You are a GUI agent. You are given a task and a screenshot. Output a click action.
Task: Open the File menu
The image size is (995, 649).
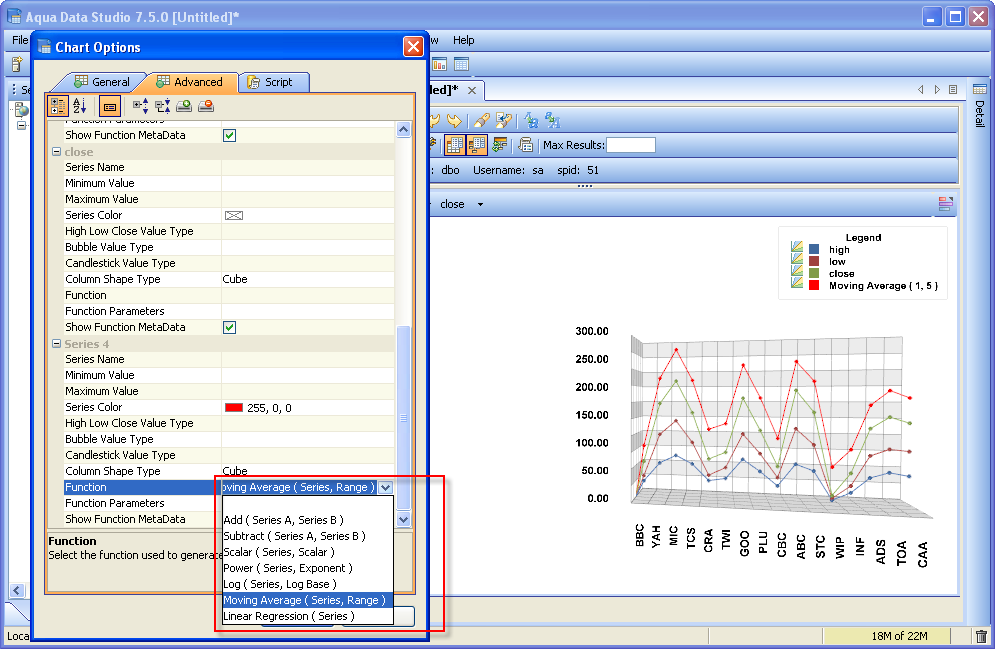pos(20,40)
